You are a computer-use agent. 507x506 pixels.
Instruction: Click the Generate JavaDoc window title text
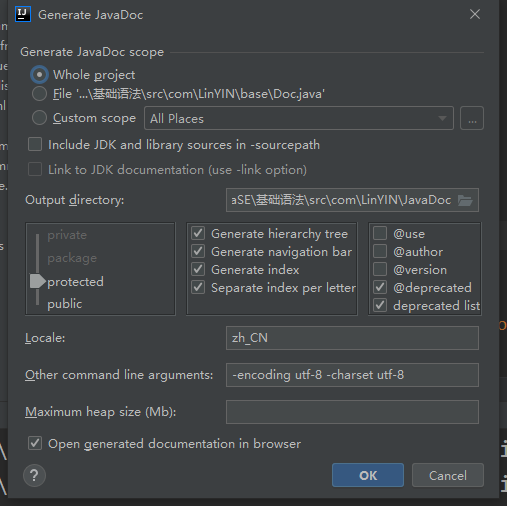[x=90, y=15]
